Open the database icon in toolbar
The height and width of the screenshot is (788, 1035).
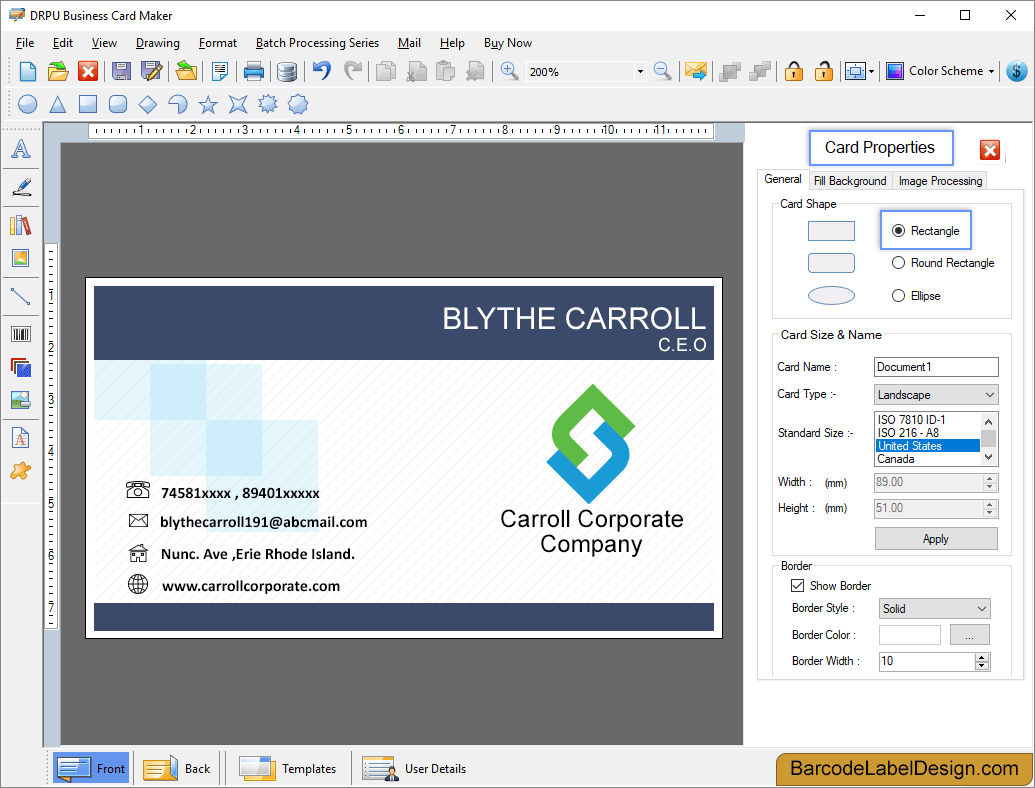[286, 71]
